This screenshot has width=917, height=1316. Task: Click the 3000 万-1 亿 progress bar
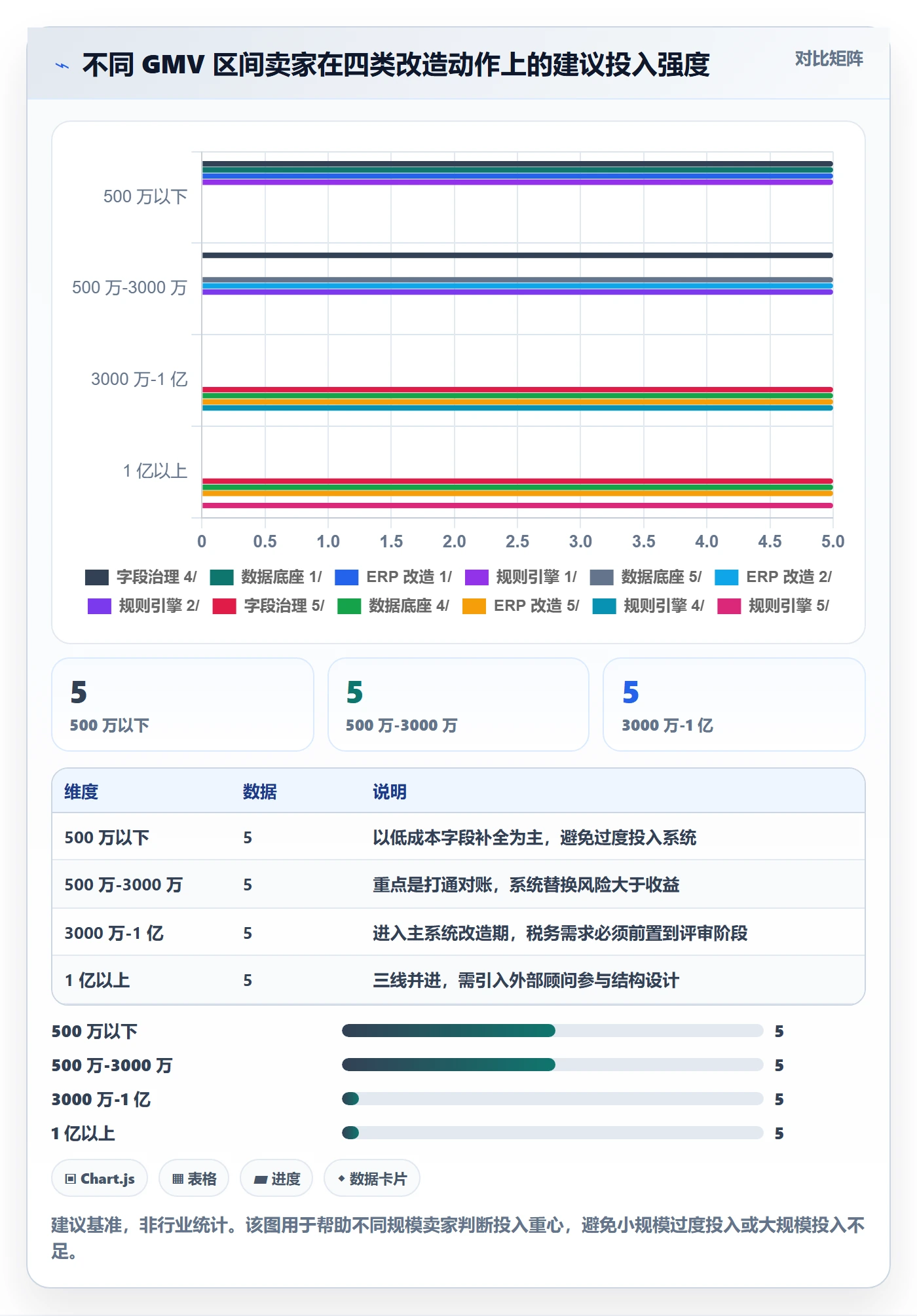click(552, 1099)
